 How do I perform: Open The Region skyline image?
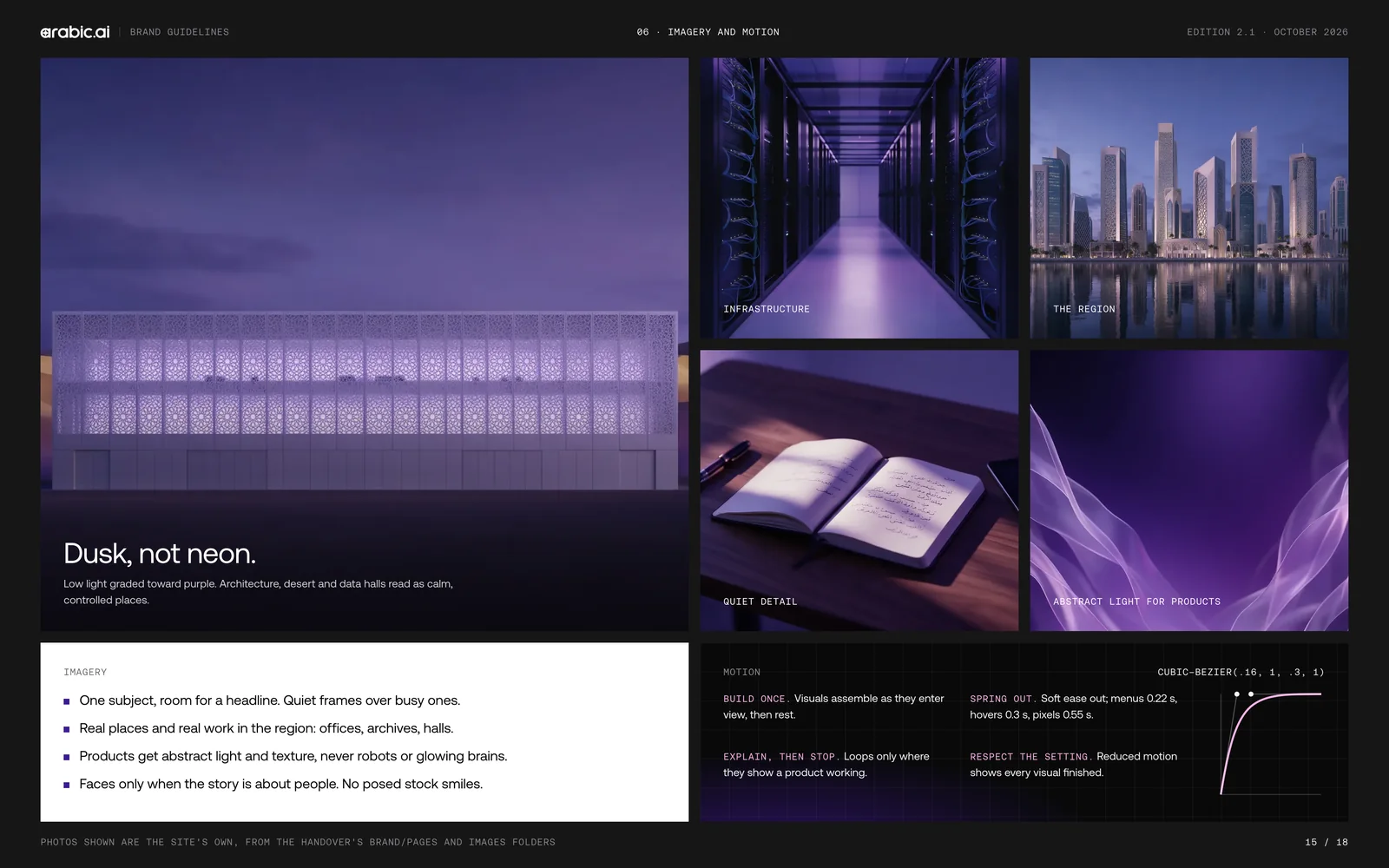1188,198
